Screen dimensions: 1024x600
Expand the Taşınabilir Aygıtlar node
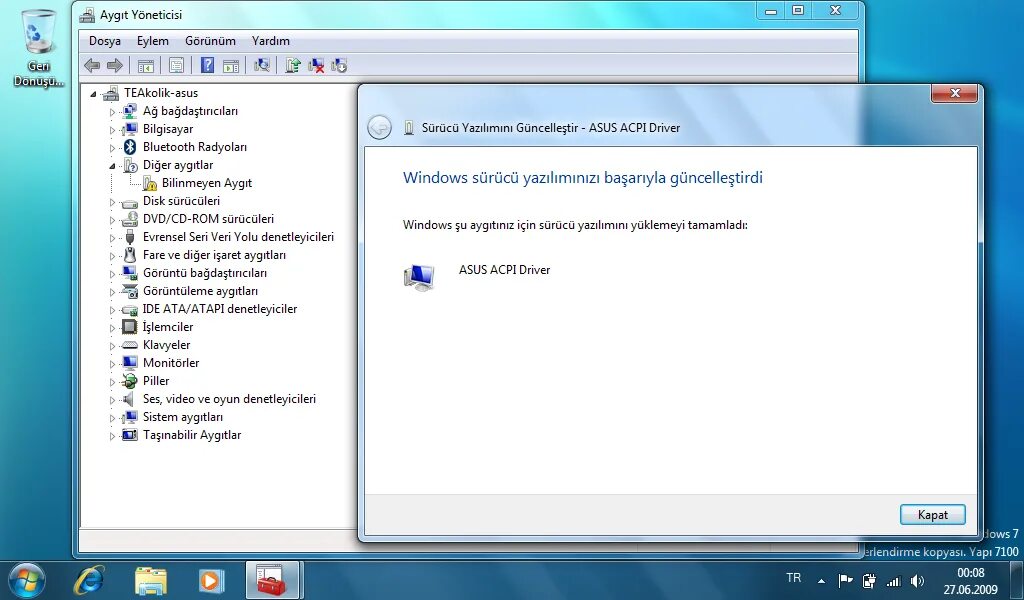[x=112, y=435]
